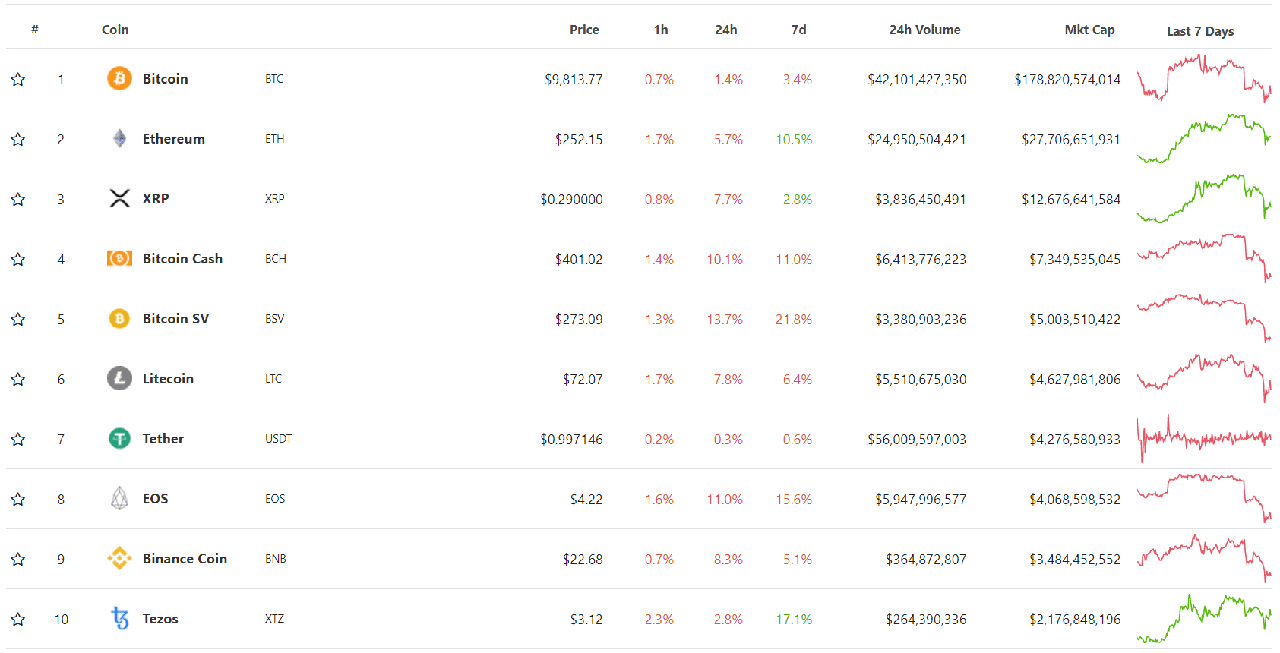The width and height of the screenshot is (1280, 653).
Task: Open the Binance Coin name link
Action: tap(185, 559)
